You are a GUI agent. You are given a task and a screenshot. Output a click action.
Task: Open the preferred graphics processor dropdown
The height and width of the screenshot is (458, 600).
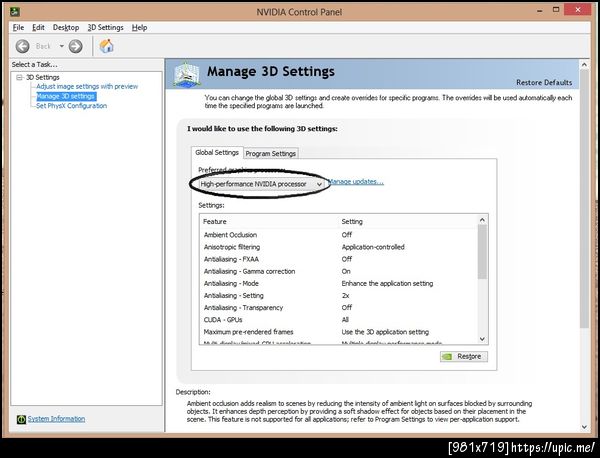261,184
